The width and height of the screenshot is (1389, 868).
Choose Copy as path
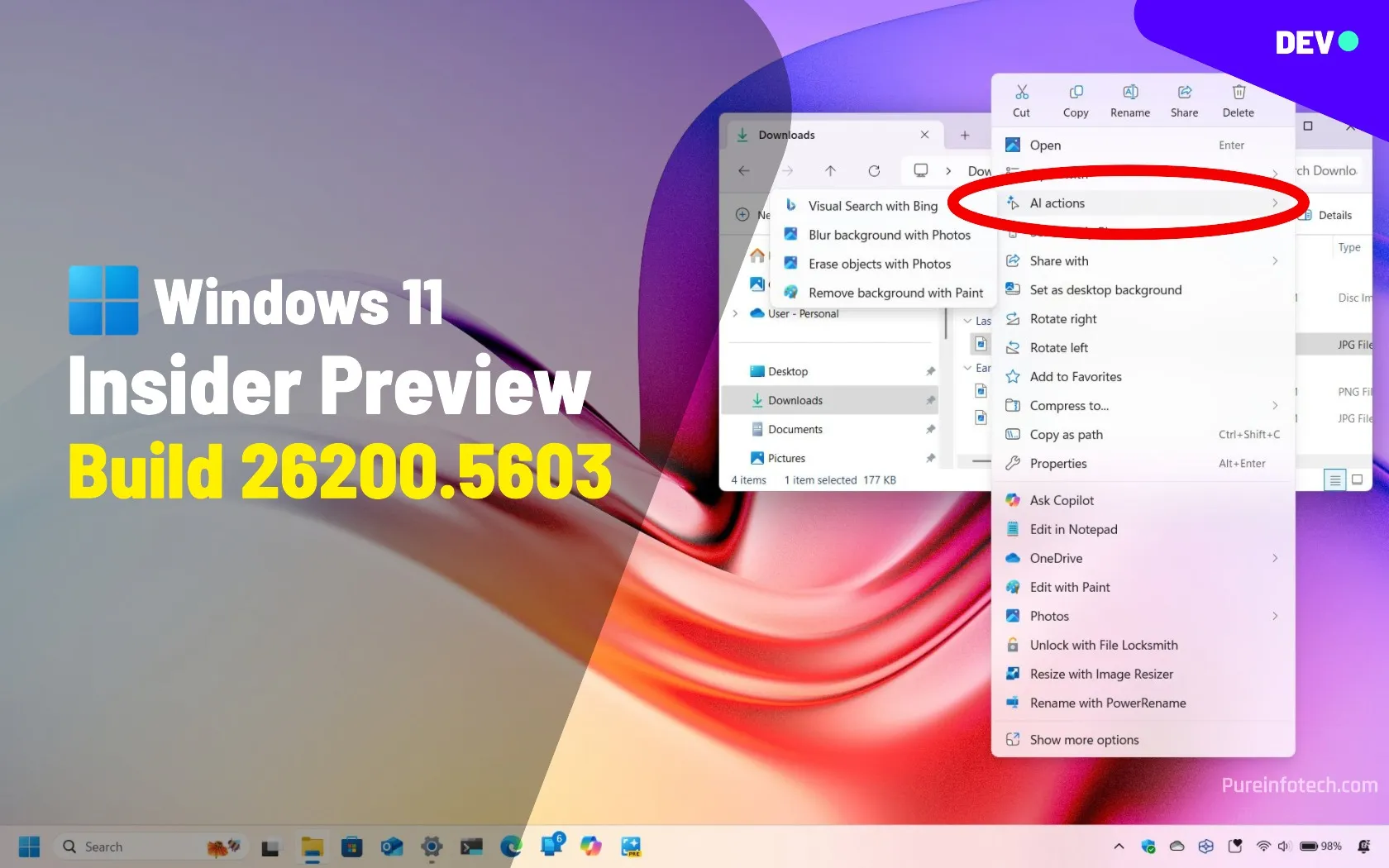pos(1143,435)
